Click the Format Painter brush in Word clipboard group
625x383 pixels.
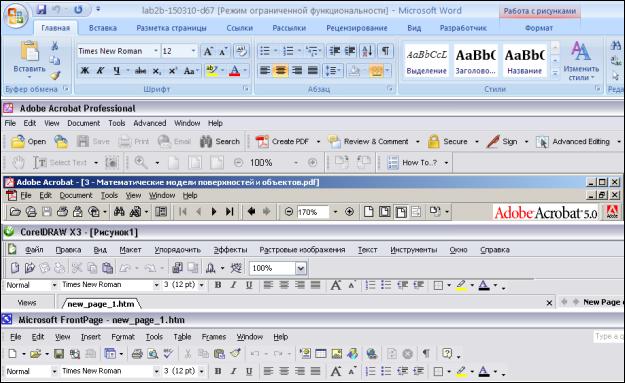coord(55,75)
